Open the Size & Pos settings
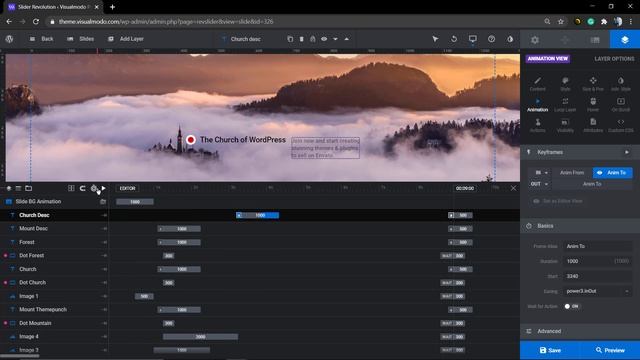The height and width of the screenshot is (360, 640). [x=593, y=84]
